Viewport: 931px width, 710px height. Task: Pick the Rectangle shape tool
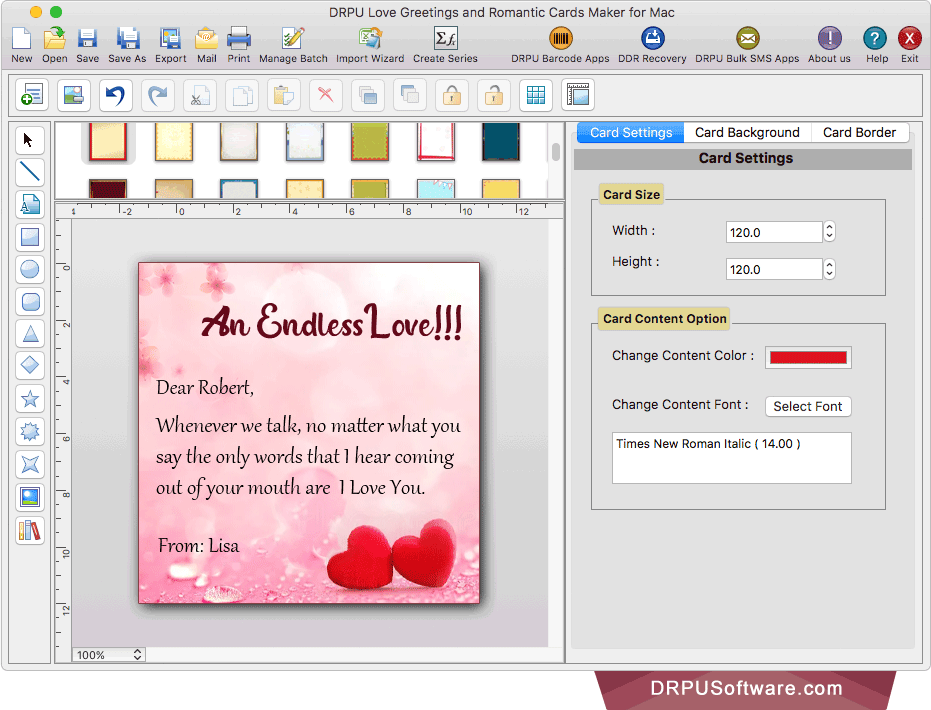(x=29, y=237)
